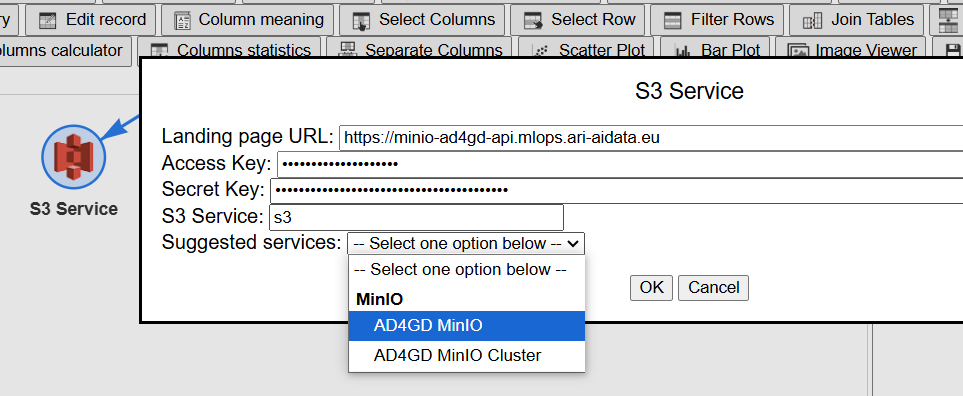Open the Filter Rows tool
Viewport: 963px width, 396px height.
tap(717, 20)
